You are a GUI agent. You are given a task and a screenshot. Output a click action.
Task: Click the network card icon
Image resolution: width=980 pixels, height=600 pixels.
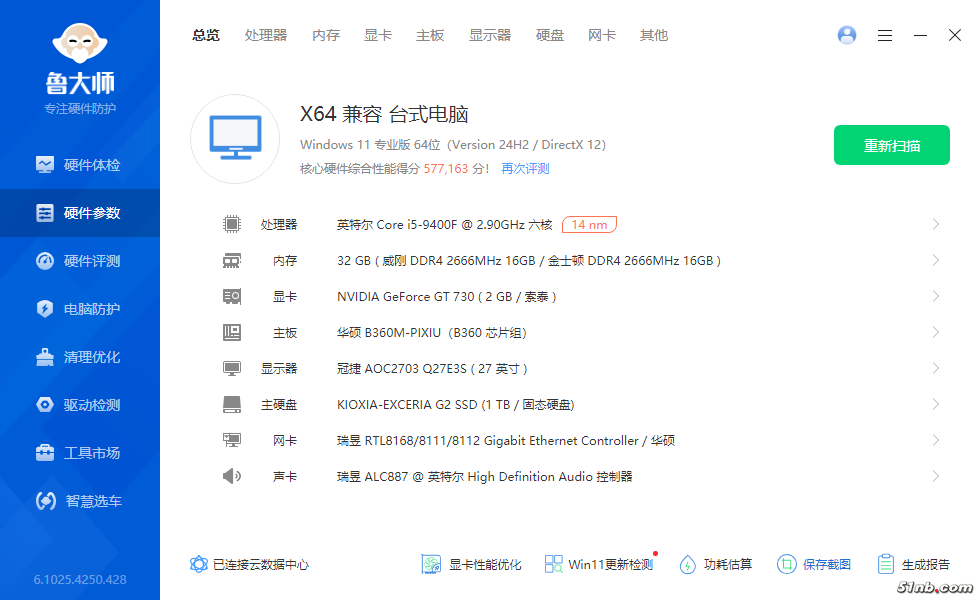click(232, 441)
